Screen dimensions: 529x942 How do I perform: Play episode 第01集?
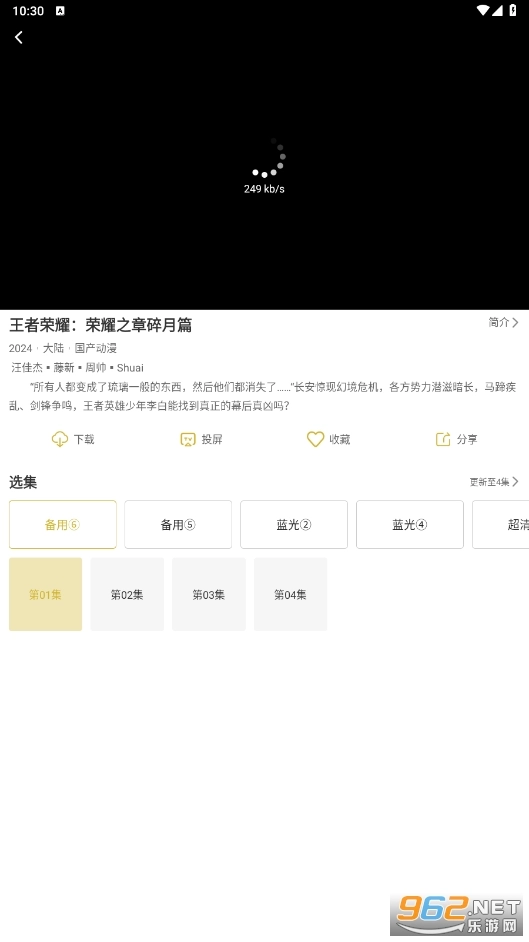pyautogui.click(x=46, y=594)
